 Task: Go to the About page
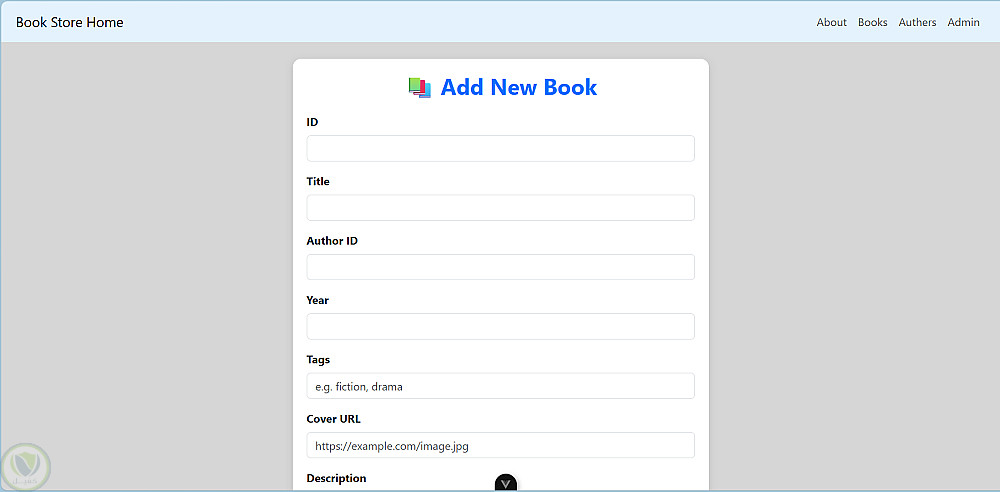coord(832,22)
